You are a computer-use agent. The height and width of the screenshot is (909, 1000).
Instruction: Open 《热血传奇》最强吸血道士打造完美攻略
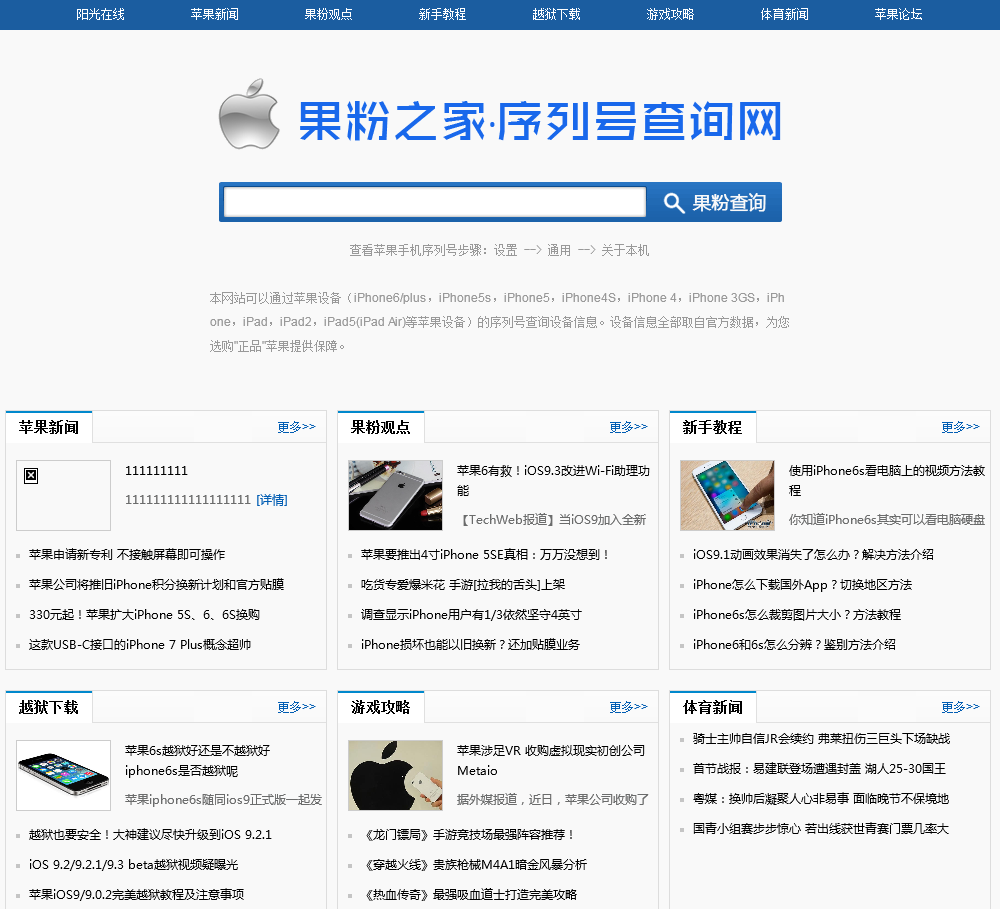pos(469,894)
